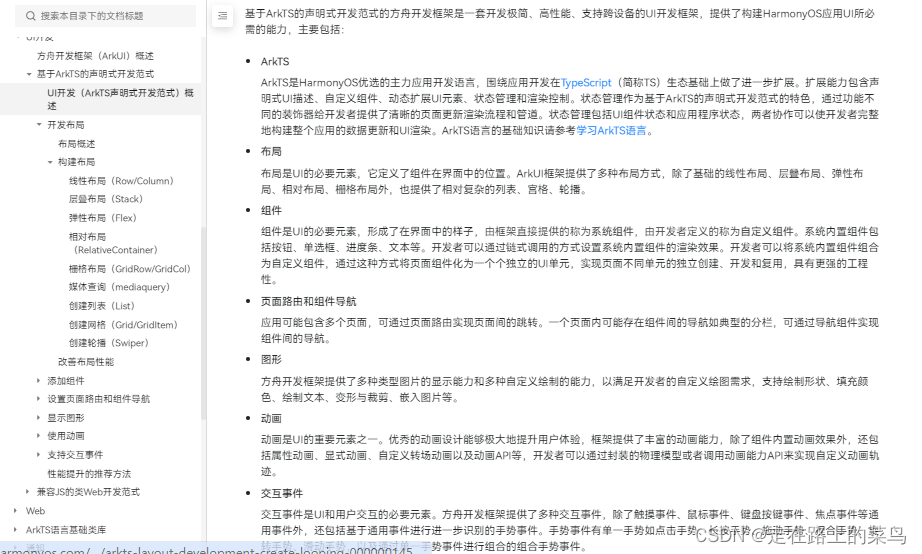The height and width of the screenshot is (554, 922).
Task: Click the 布局 bullet heading
Action: [x=271, y=151]
